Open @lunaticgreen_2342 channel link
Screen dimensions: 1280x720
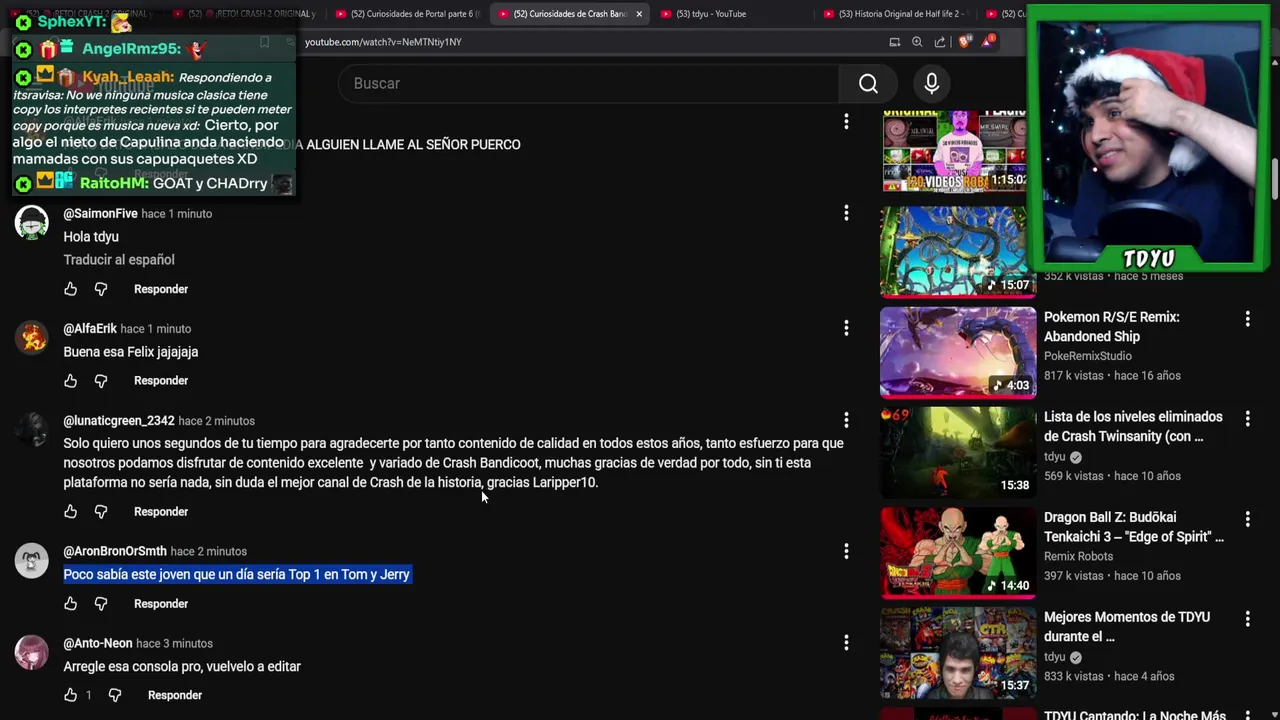(x=119, y=421)
